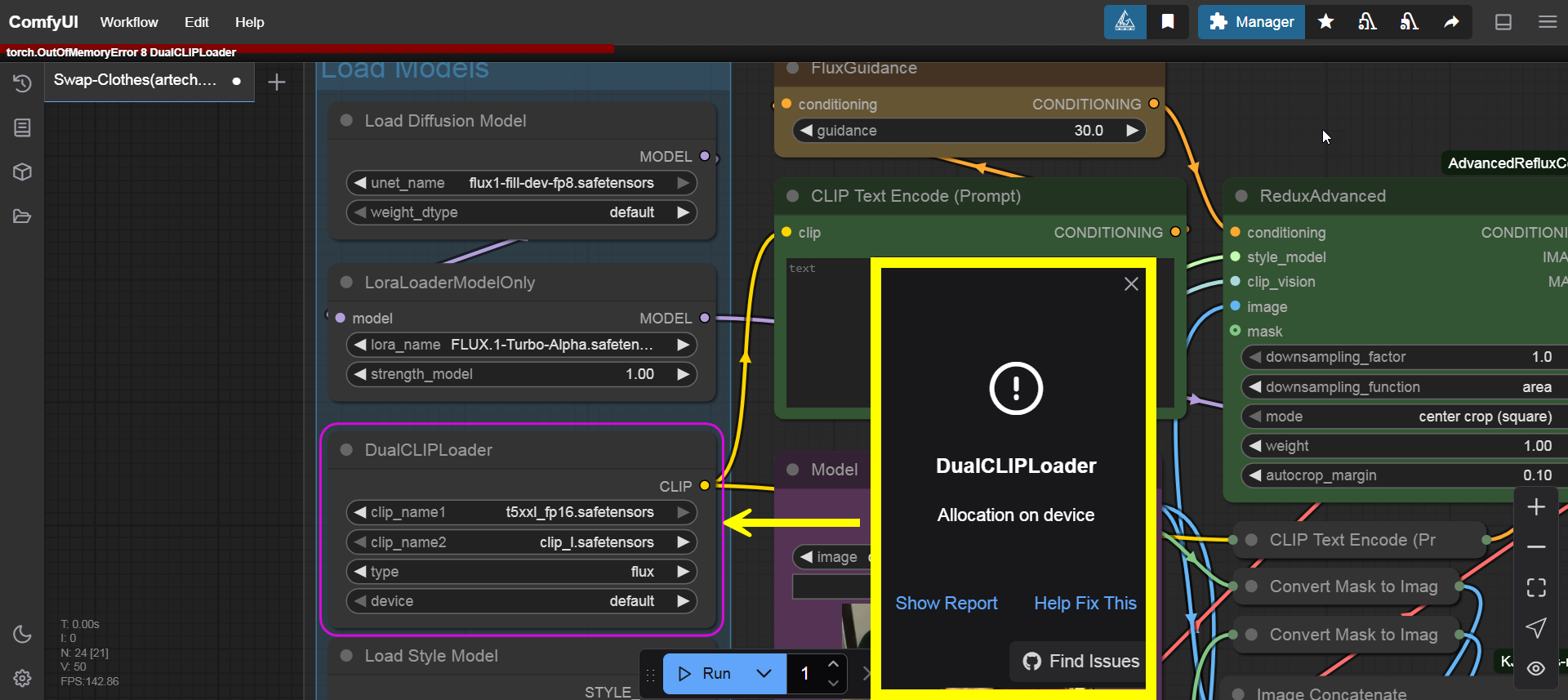Toggle bottom panel icon in top bar
The width and height of the screenshot is (1568, 700).
coord(1503,22)
